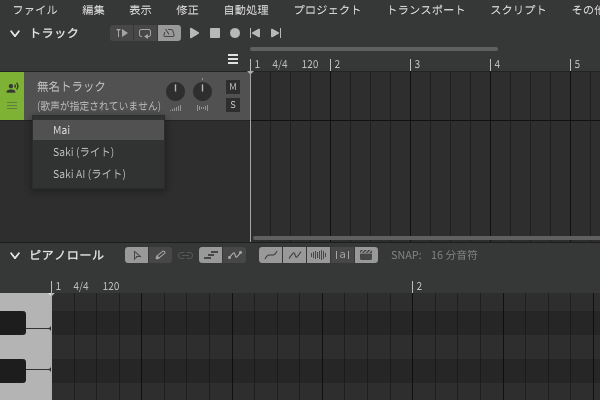
Task: Toggle the smooth pitch curve display
Action: pyautogui.click(x=271, y=255)
